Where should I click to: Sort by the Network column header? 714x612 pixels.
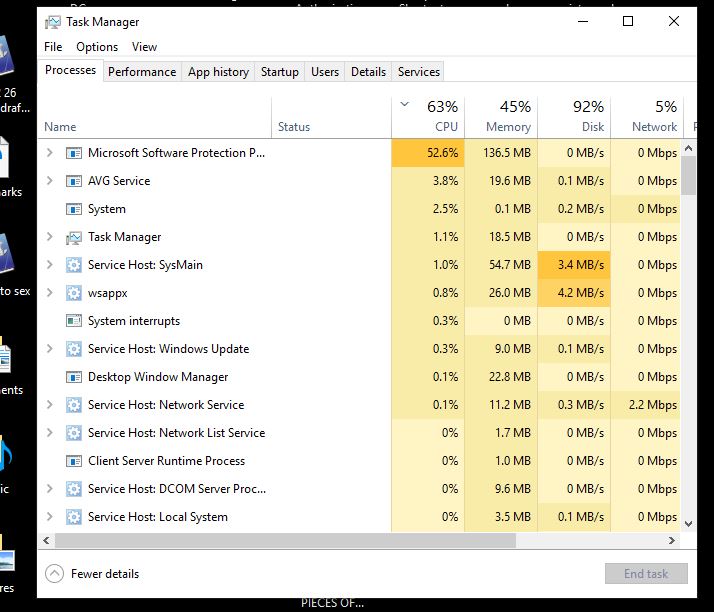click(x=647, y=117)
